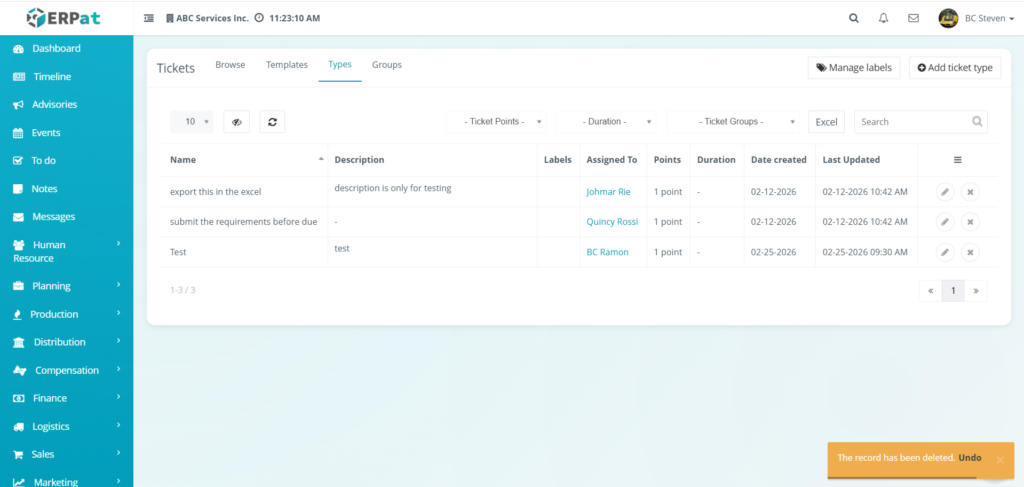Click the search magnifier icon in top bar
1024x487 pixels.
pos(853,18)
